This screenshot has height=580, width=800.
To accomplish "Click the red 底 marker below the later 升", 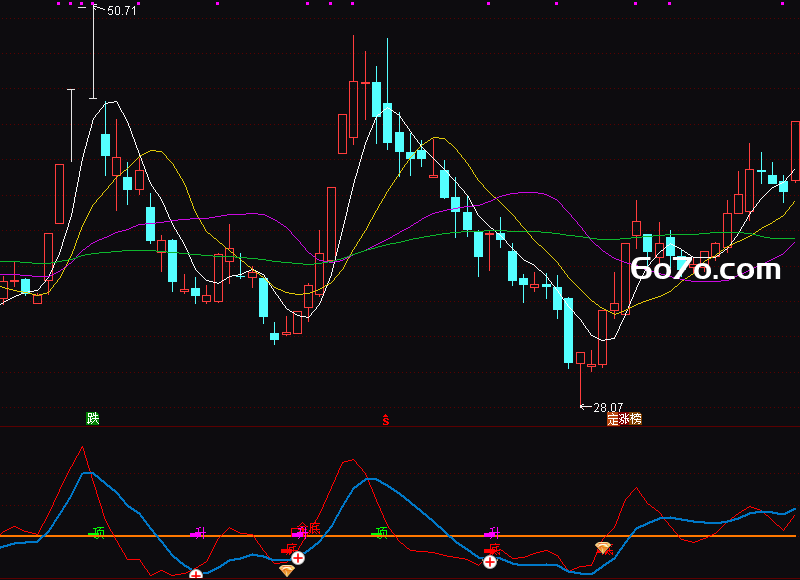I will [x=492, y=549].
